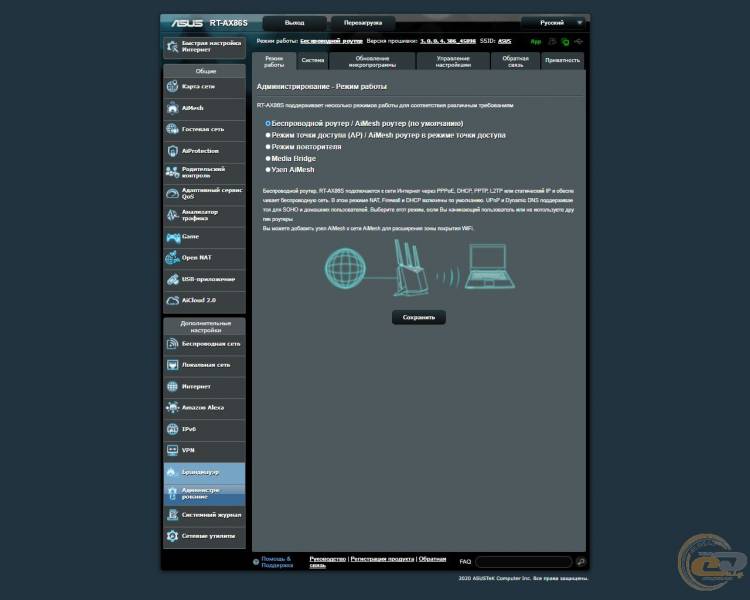Click FAQ search magnifier icon
Image resolution: width=750 pixels, height=600 pixels.
coord(581,562)
